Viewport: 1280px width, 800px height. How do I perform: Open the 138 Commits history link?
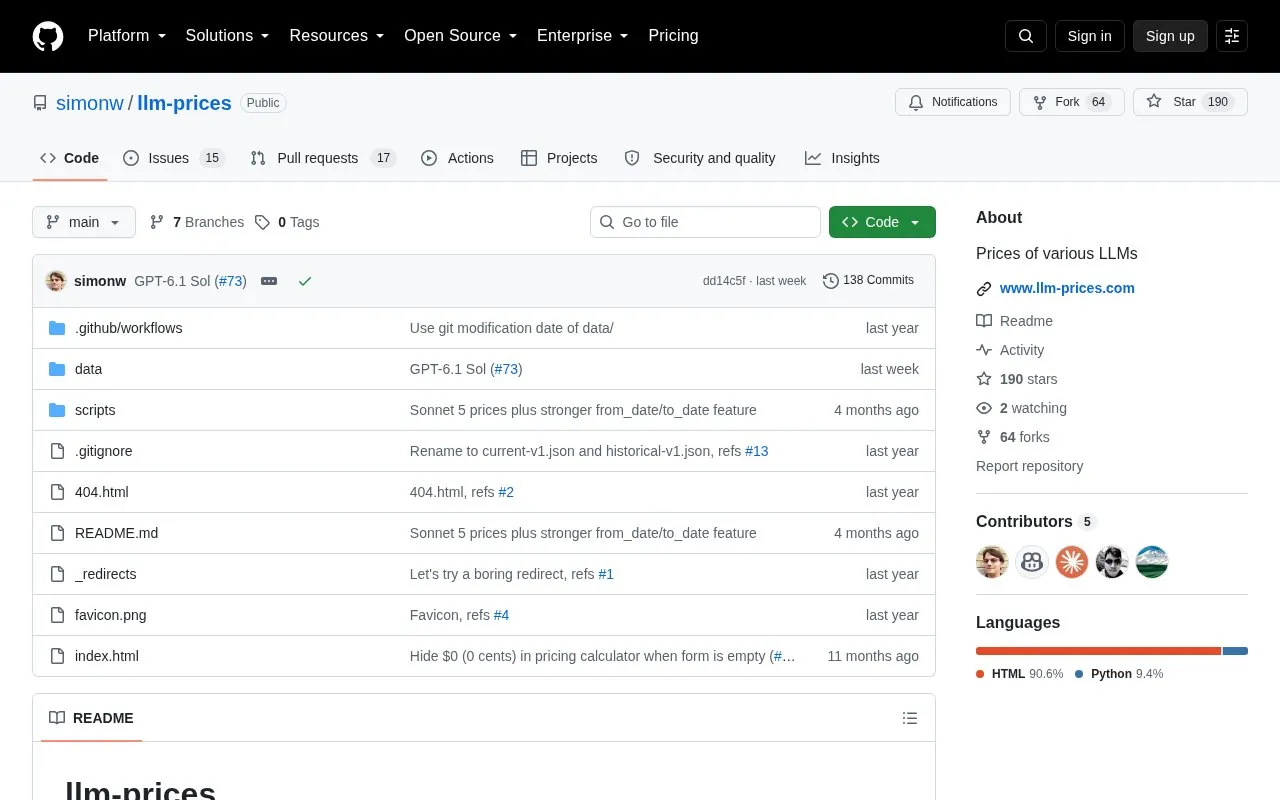click(868, 281)
